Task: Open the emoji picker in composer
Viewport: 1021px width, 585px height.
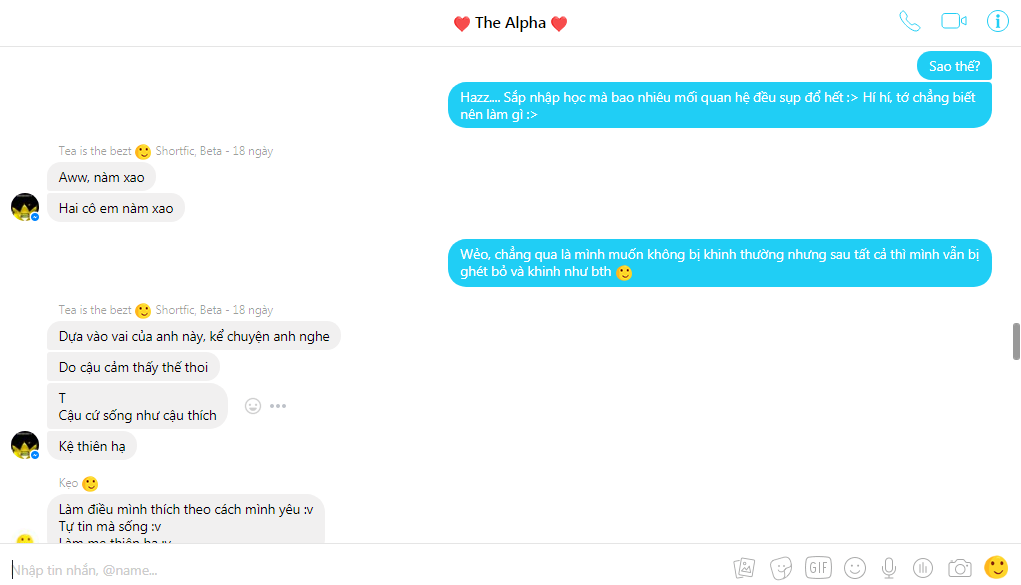Action: pos(855,568)
